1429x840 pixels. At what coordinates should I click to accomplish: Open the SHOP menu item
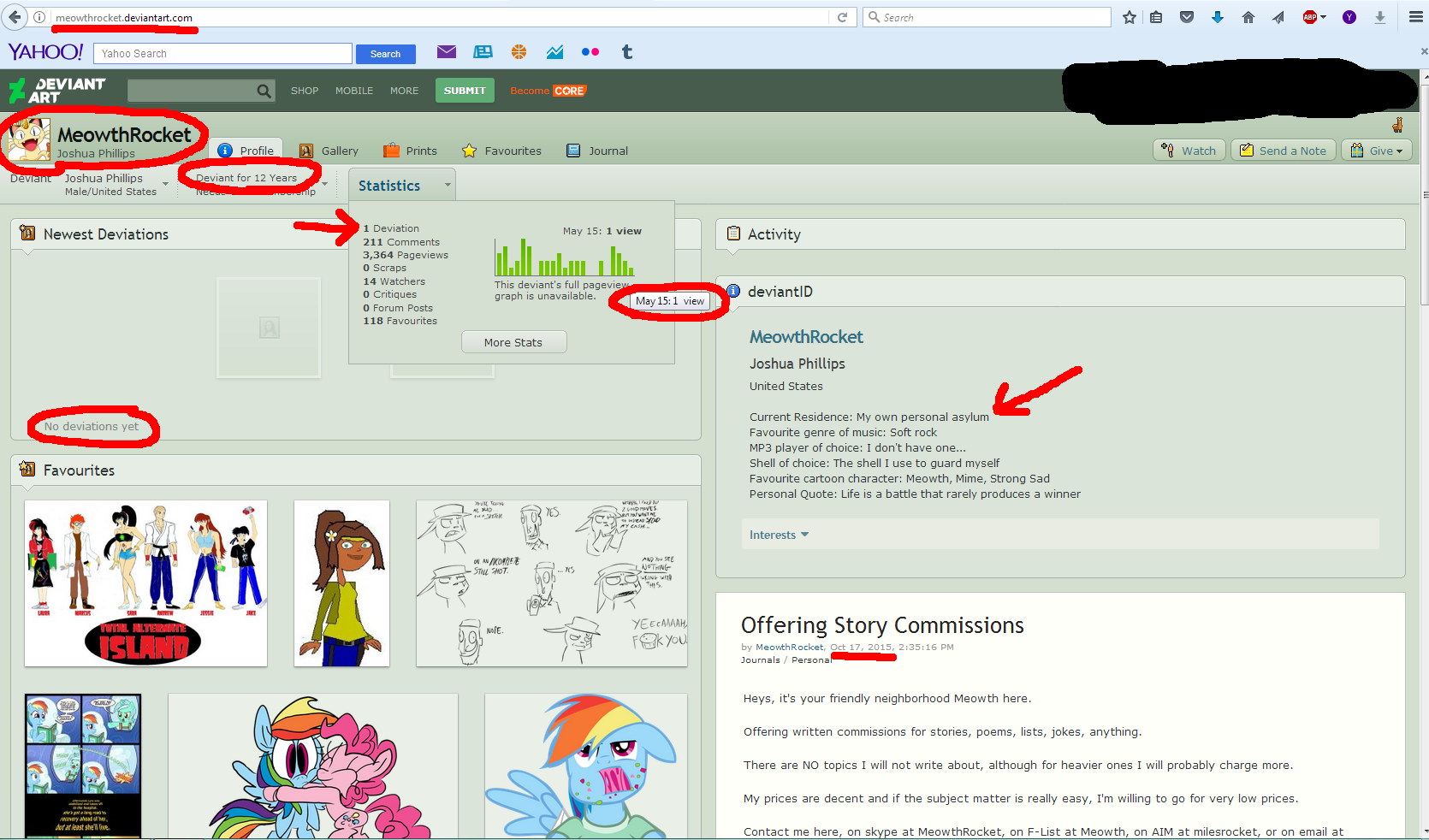tap(305, 91)
